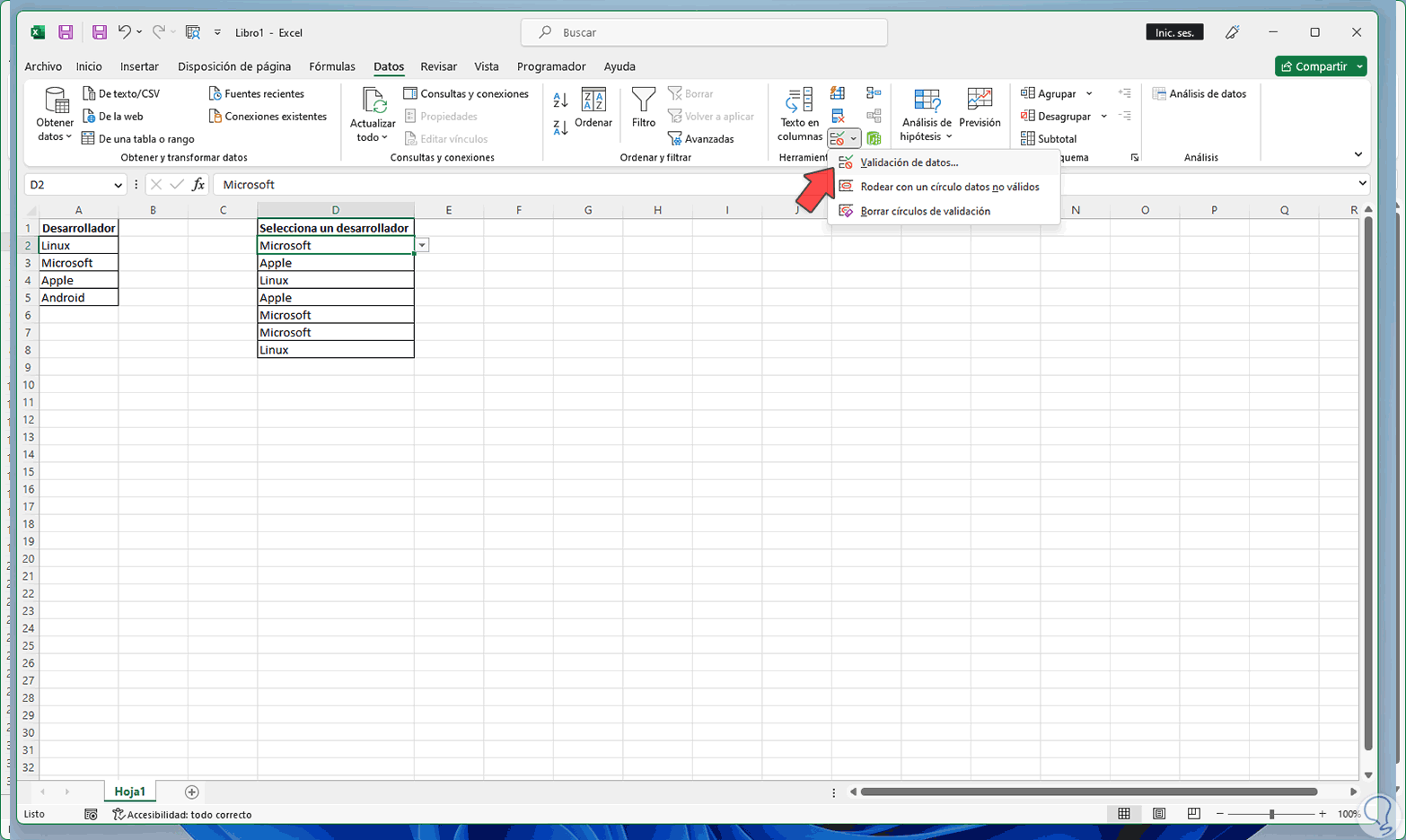
Task: Click the fx insert function icon
Action: [198, 185]
